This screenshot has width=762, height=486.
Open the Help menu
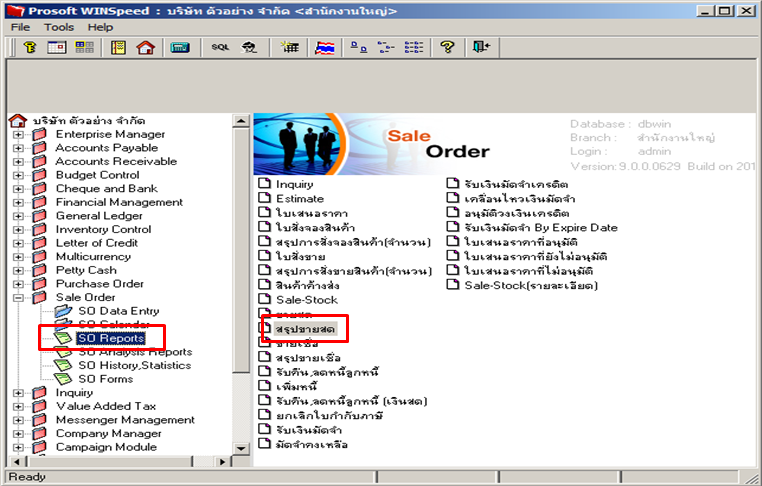tap(100, 27)
